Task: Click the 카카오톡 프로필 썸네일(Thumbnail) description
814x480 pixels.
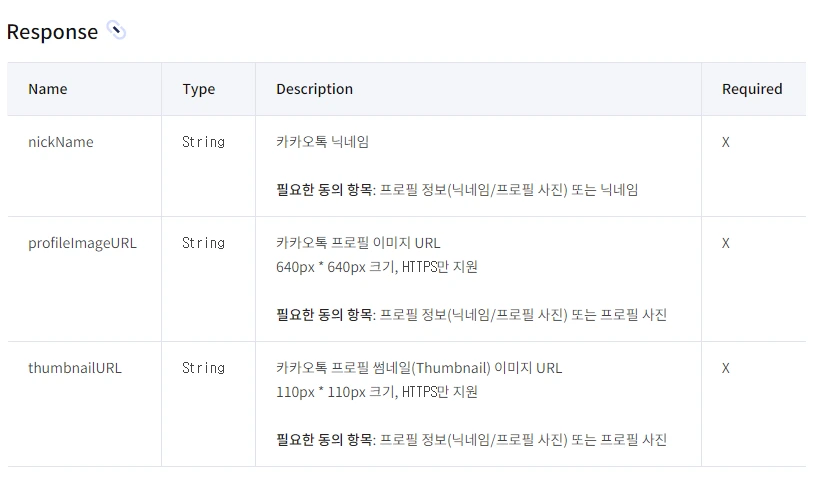Action: tap(419, 368)
